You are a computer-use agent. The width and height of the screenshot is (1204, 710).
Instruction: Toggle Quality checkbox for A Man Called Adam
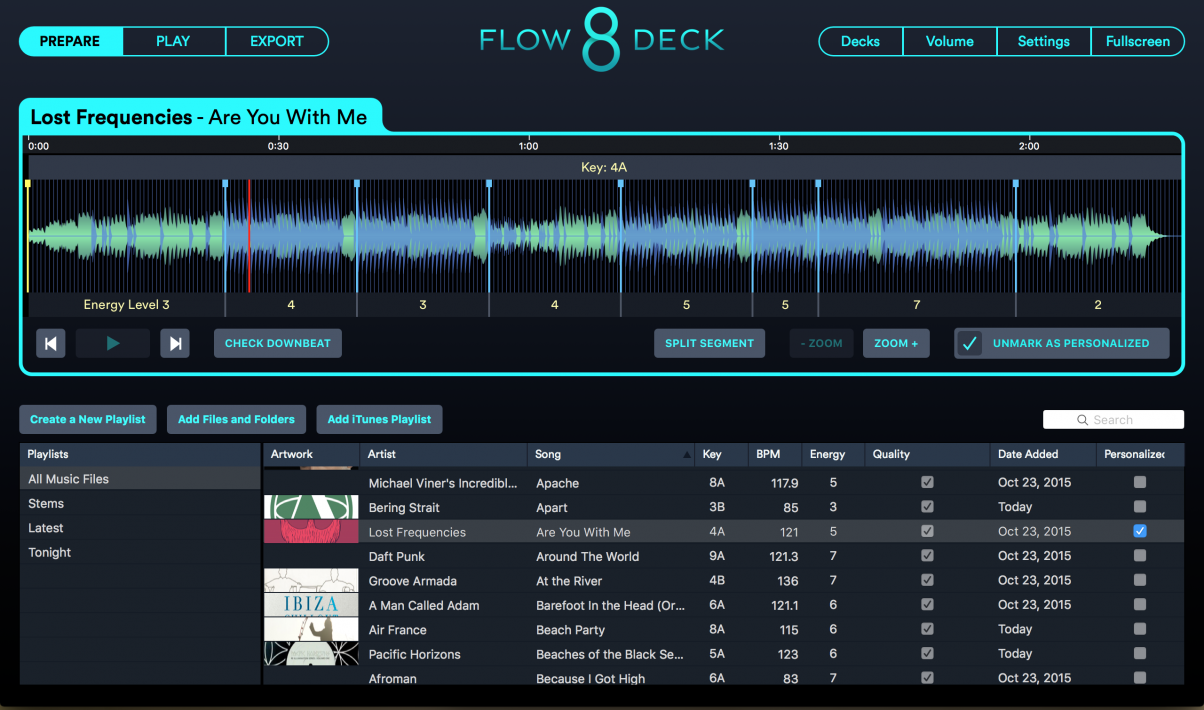click(928, 605)
